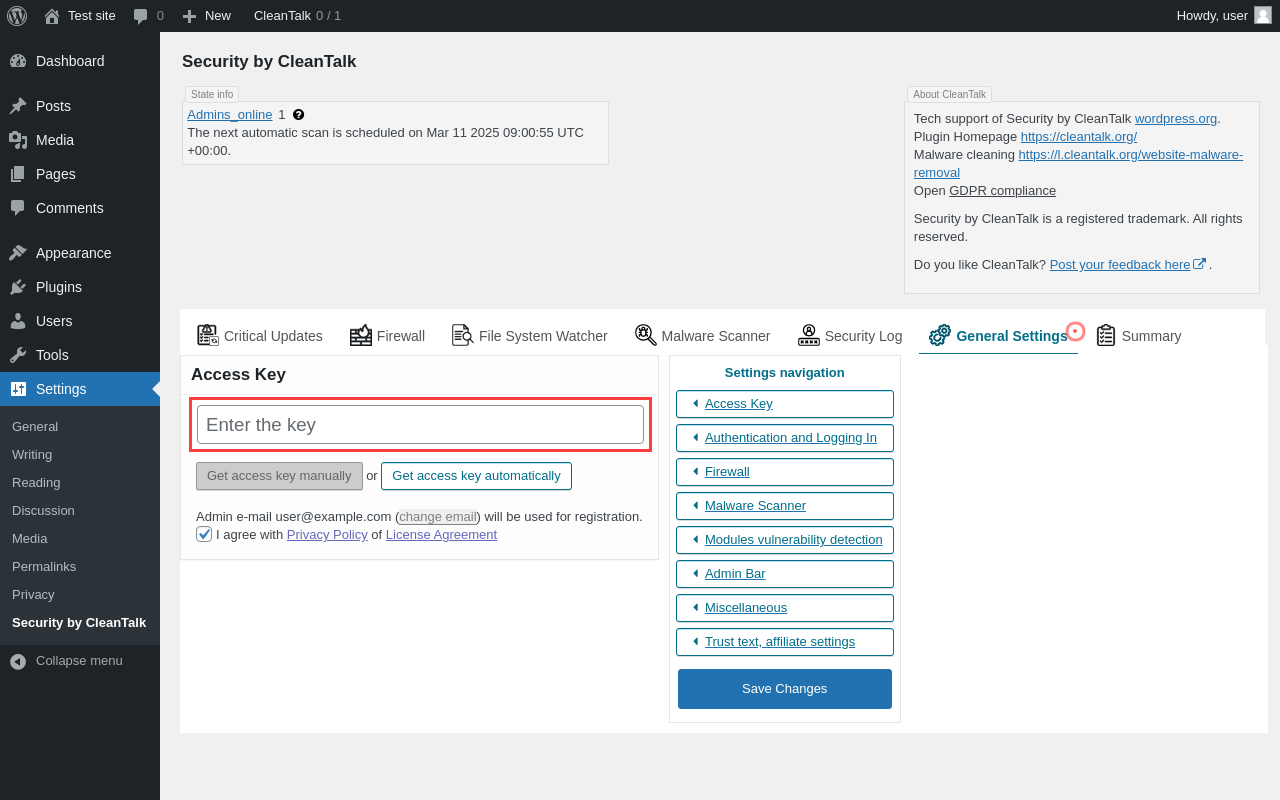Screen dimensions: 1280x800
Task: Click the Settings sliders icon
Action: pos(18,389)
